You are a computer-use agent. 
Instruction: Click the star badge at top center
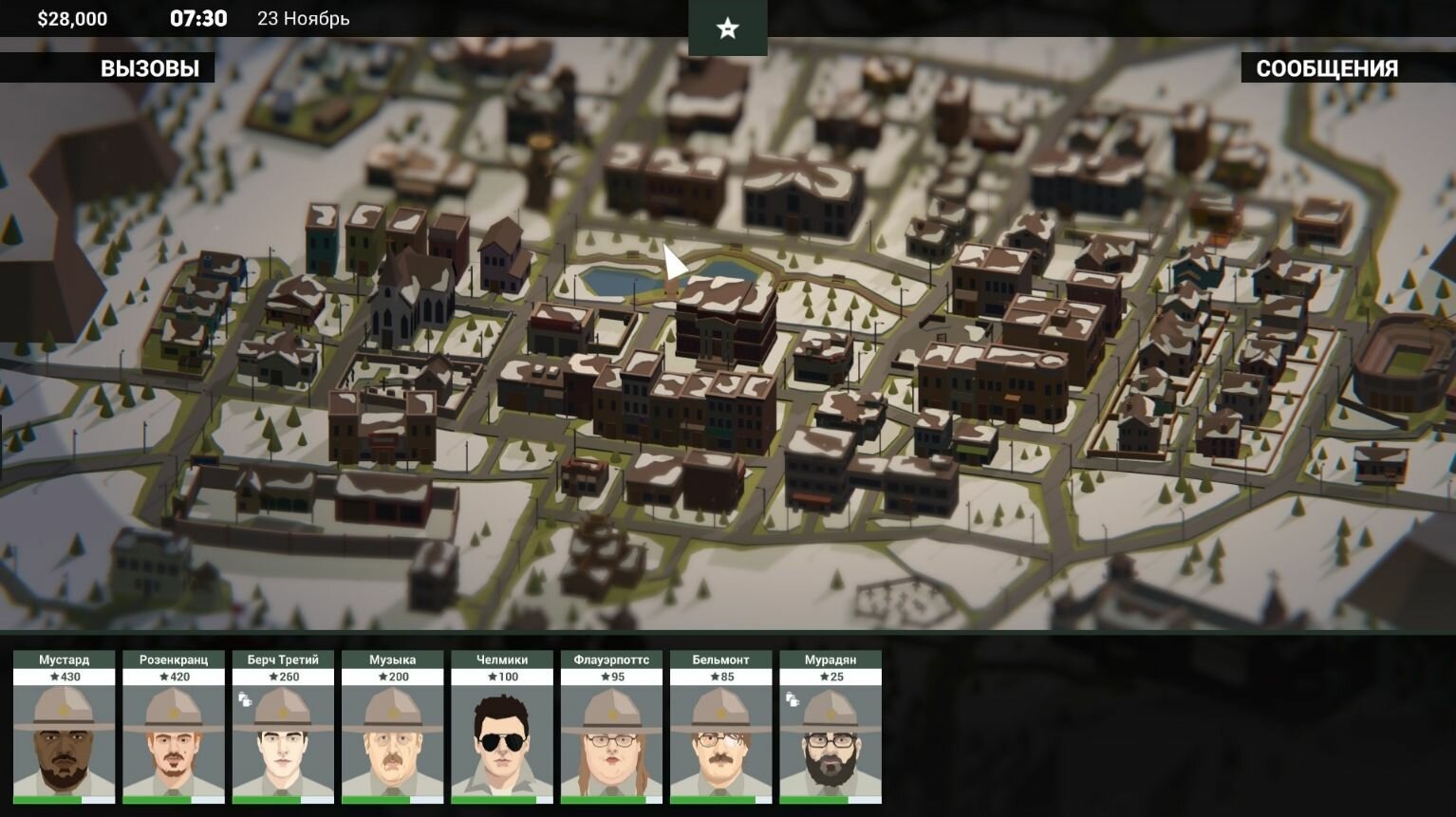[x=727, y=28]
